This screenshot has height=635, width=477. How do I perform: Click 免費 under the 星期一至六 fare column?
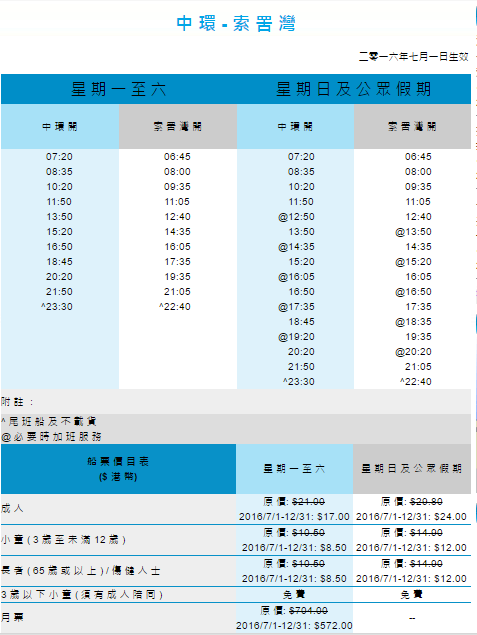[294, 595]
